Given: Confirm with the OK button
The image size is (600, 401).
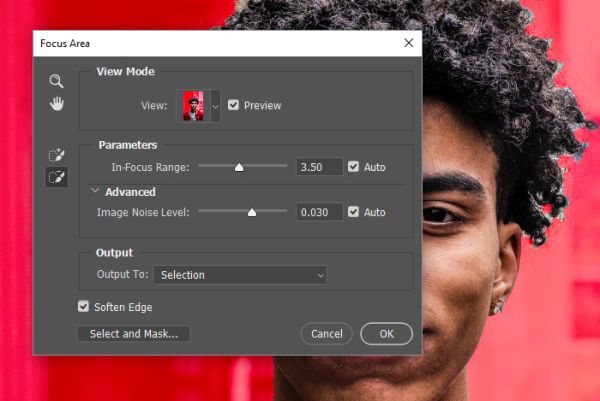Looking at the screenshot, I should [x=386, y=334].
